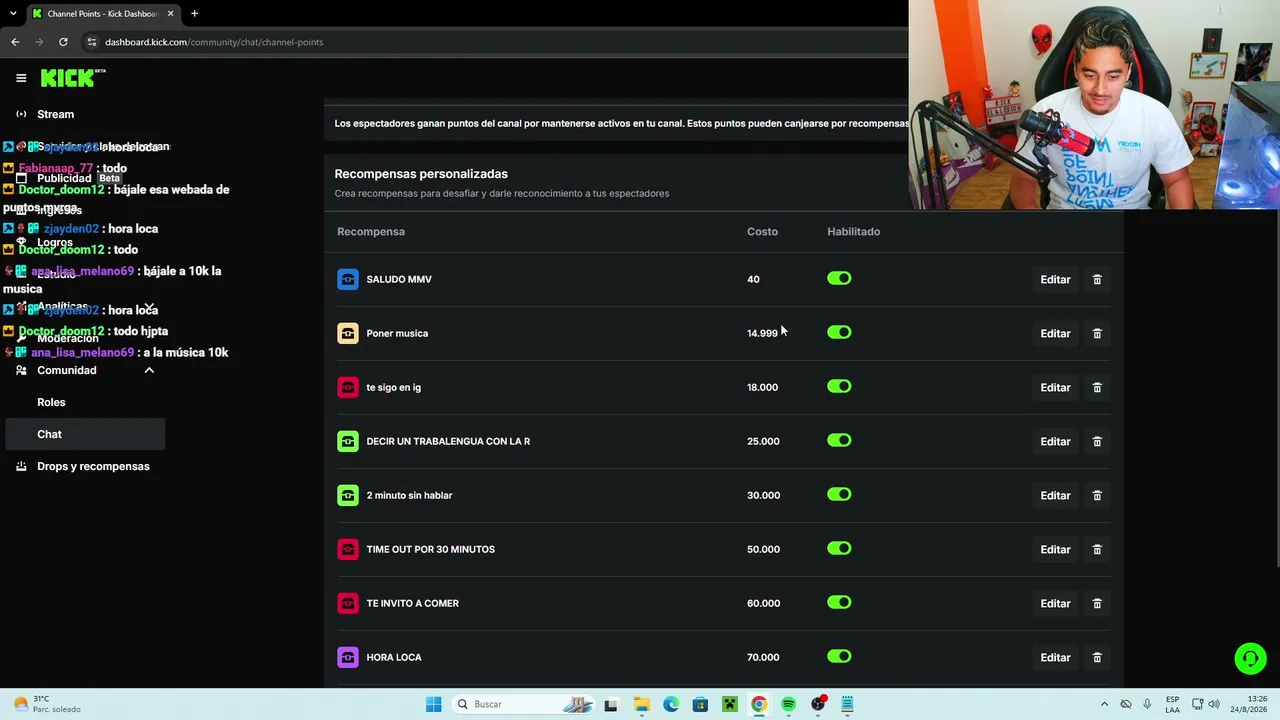Open the browser tab search dropdown
Viewport: 1280px width, 720px height.
point(13,13)
